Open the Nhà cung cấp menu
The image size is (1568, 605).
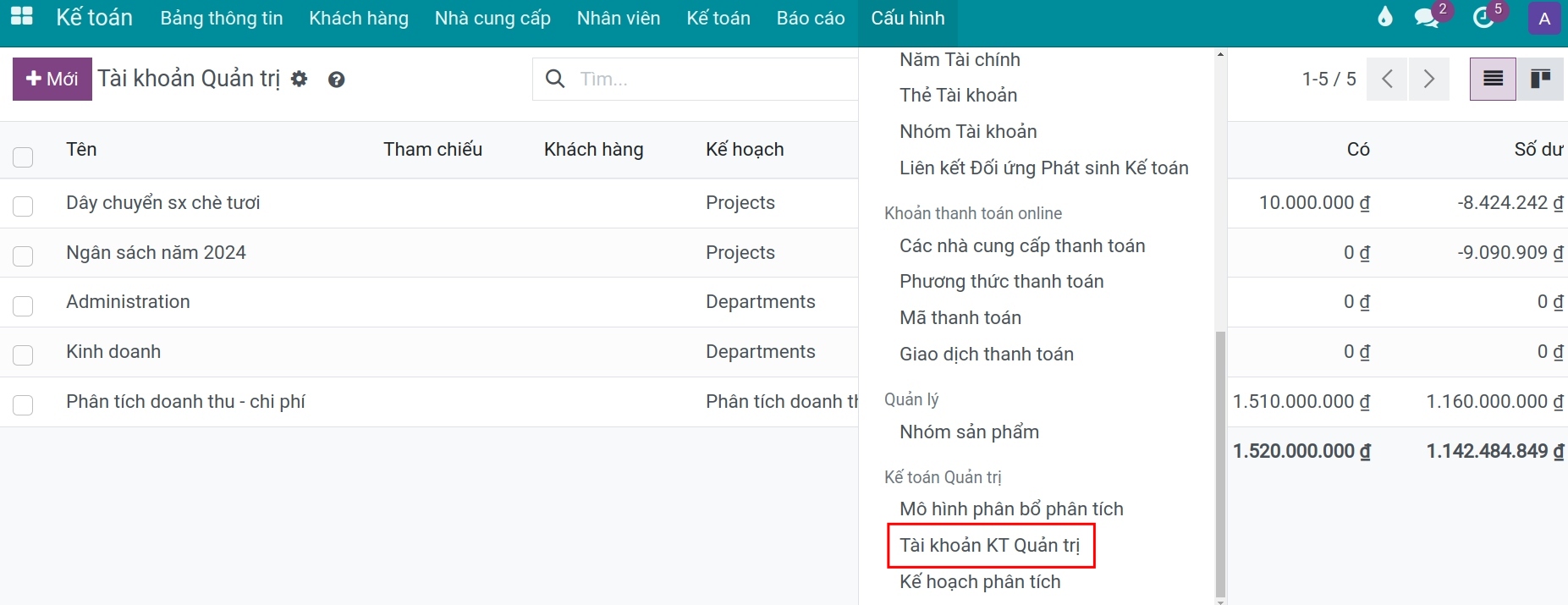492,18
